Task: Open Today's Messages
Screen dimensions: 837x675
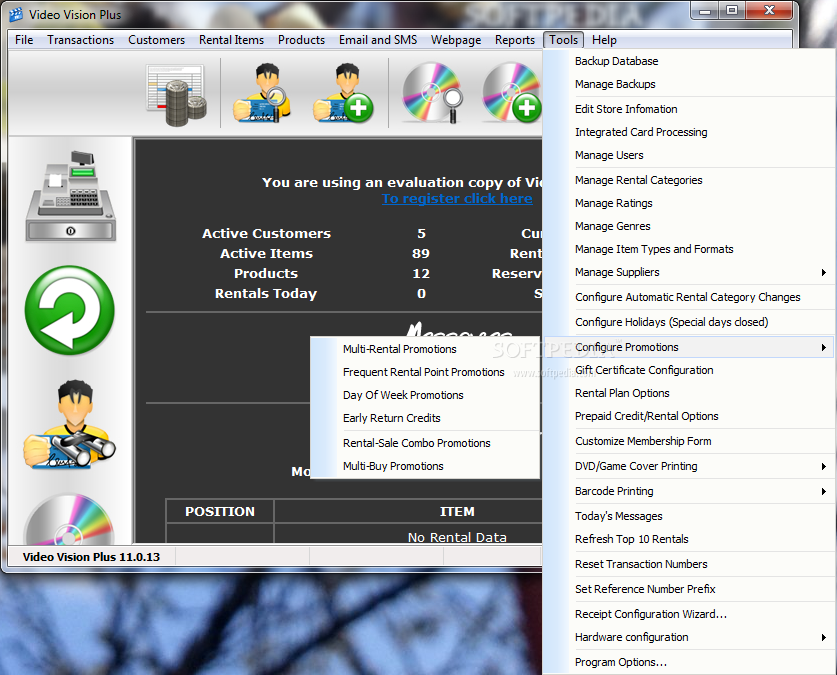Action: coord(689,517)
